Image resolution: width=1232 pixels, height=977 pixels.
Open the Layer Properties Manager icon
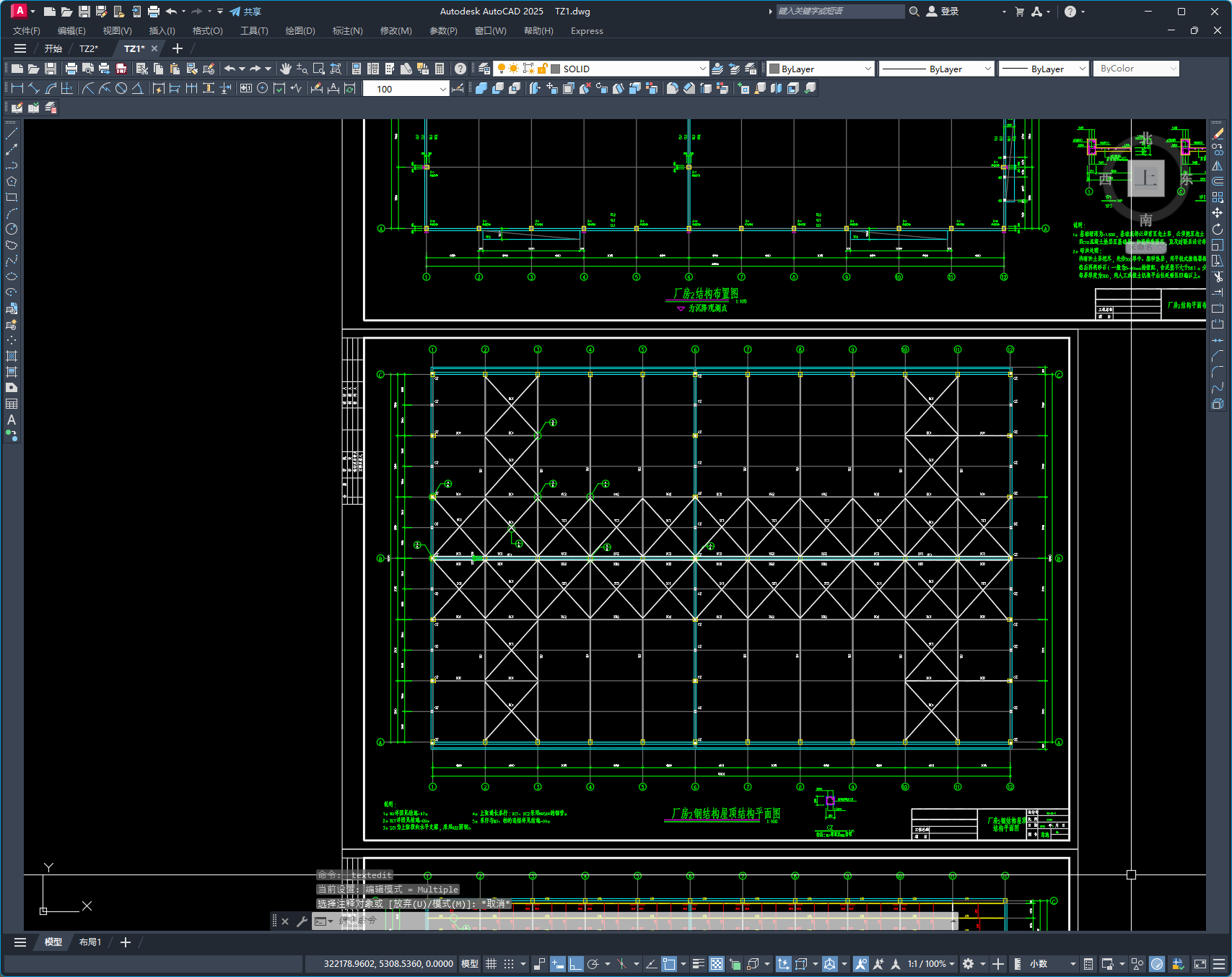(484, 69)
